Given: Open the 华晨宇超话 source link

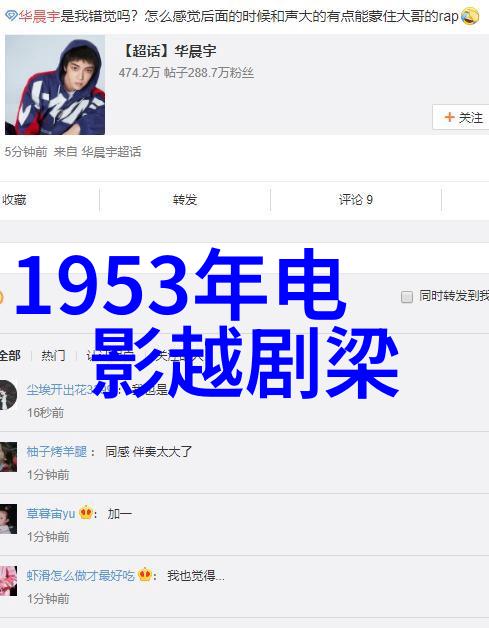Looking at the screenshot, I should pos(111,152).
